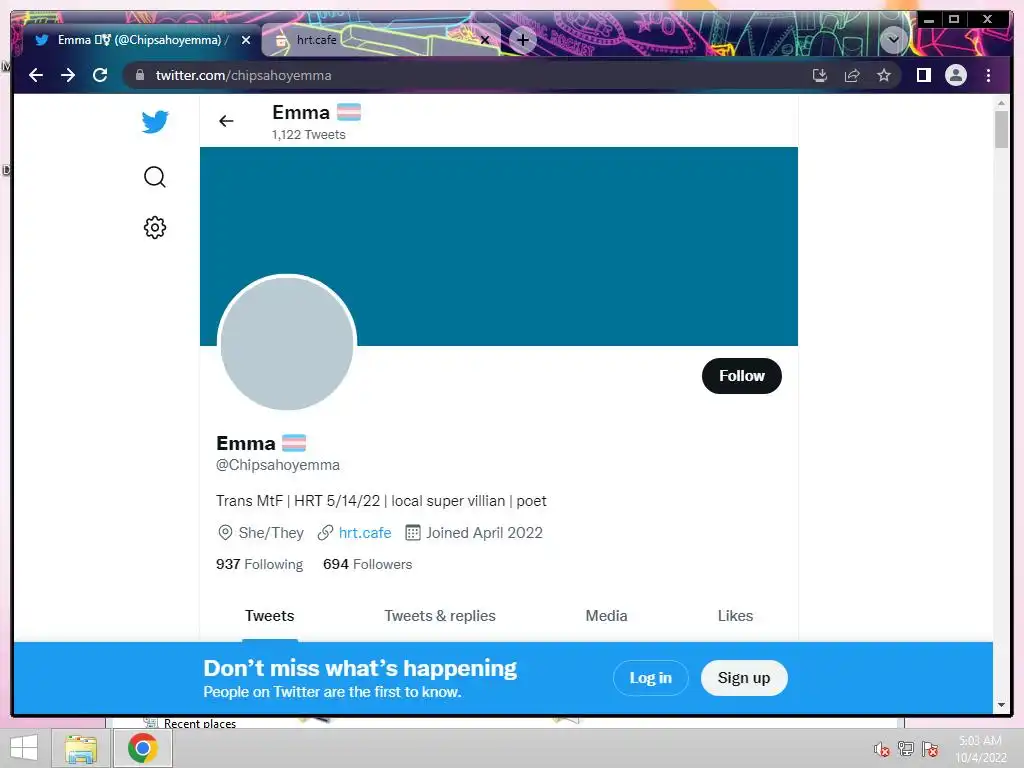
Task: Close the Emma Twitter tab
Action: [x=246, y=40]
